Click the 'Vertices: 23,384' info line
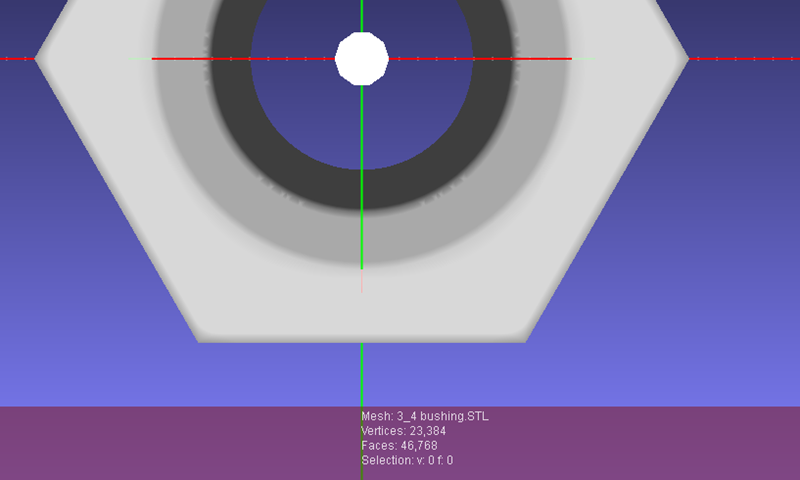The width and height of the screenshot is (800, 480). pyautogui.click(x=404, y=431)
